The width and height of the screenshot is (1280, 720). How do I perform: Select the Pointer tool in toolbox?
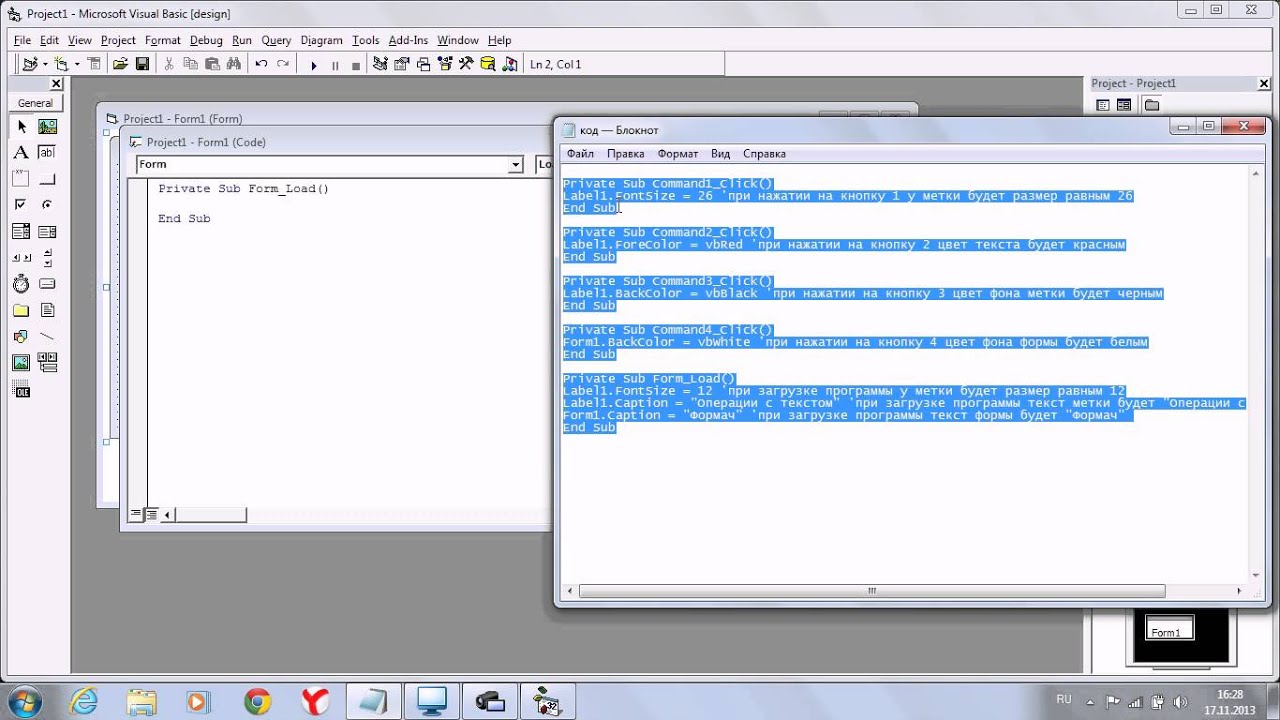(21, 127)
